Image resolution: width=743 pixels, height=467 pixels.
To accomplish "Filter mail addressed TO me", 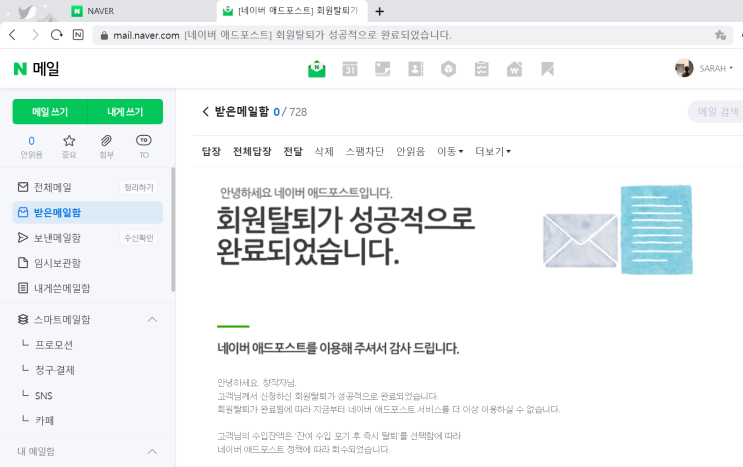I will tap(144, 147).
